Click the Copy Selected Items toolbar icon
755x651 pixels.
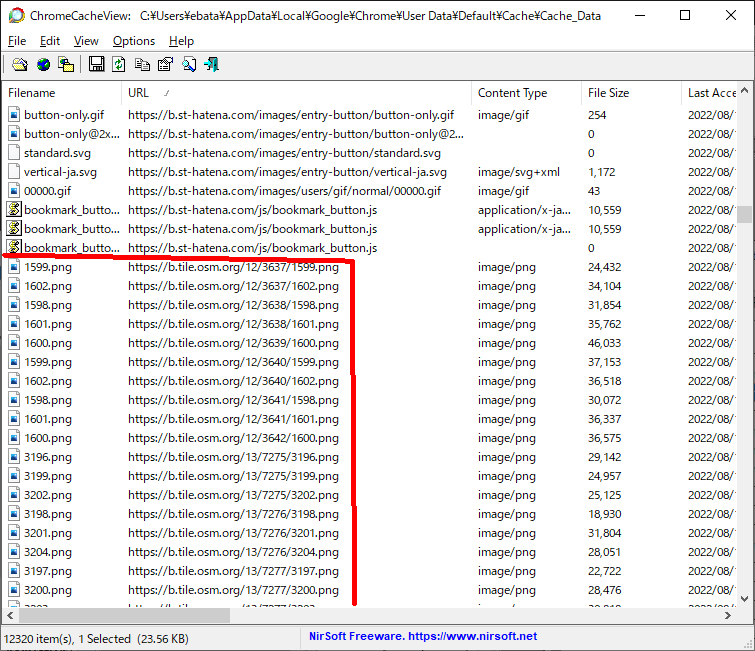(x=142, y=65)
